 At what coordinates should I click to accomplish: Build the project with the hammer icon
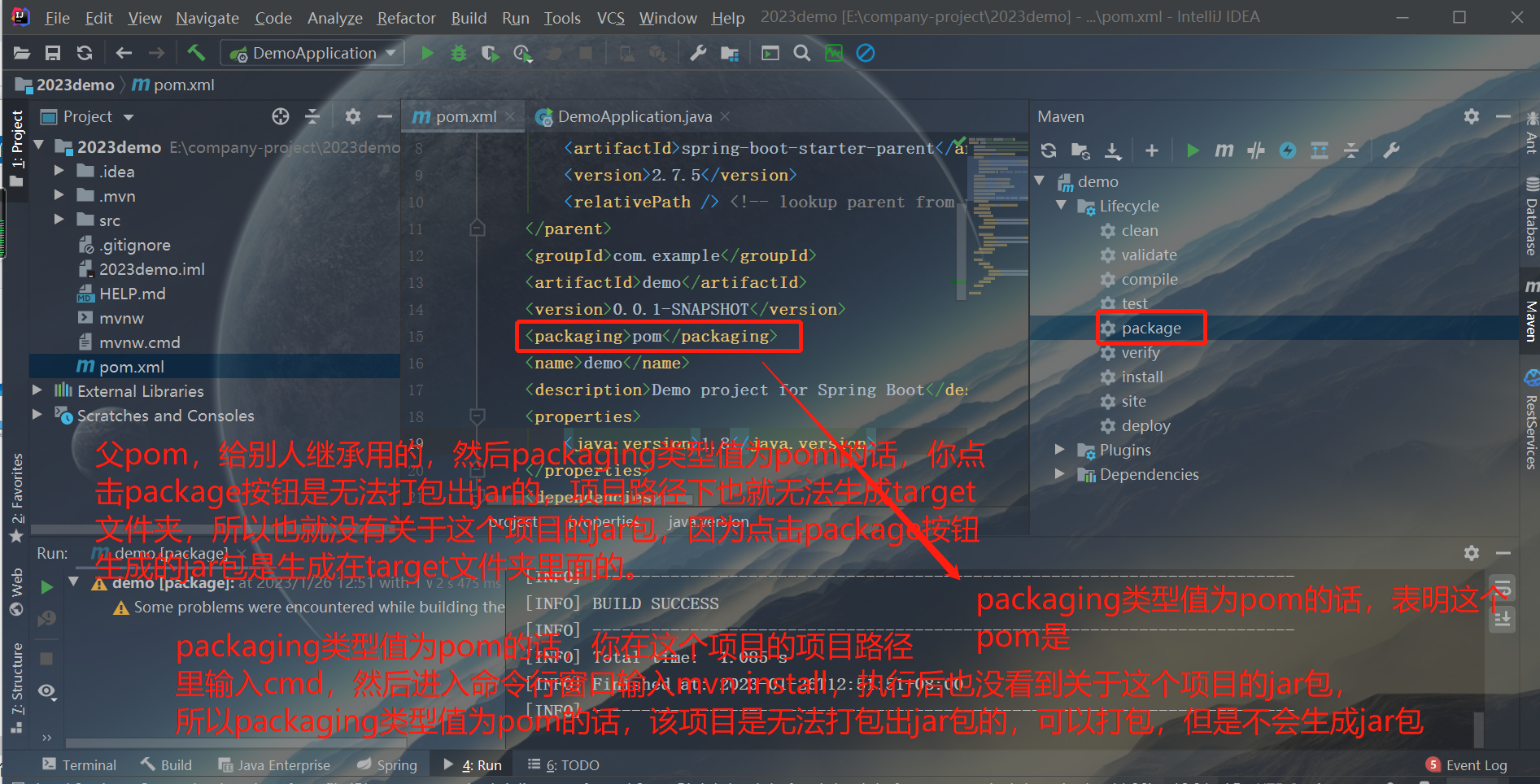pyautogui.click(x=196, y=54)
